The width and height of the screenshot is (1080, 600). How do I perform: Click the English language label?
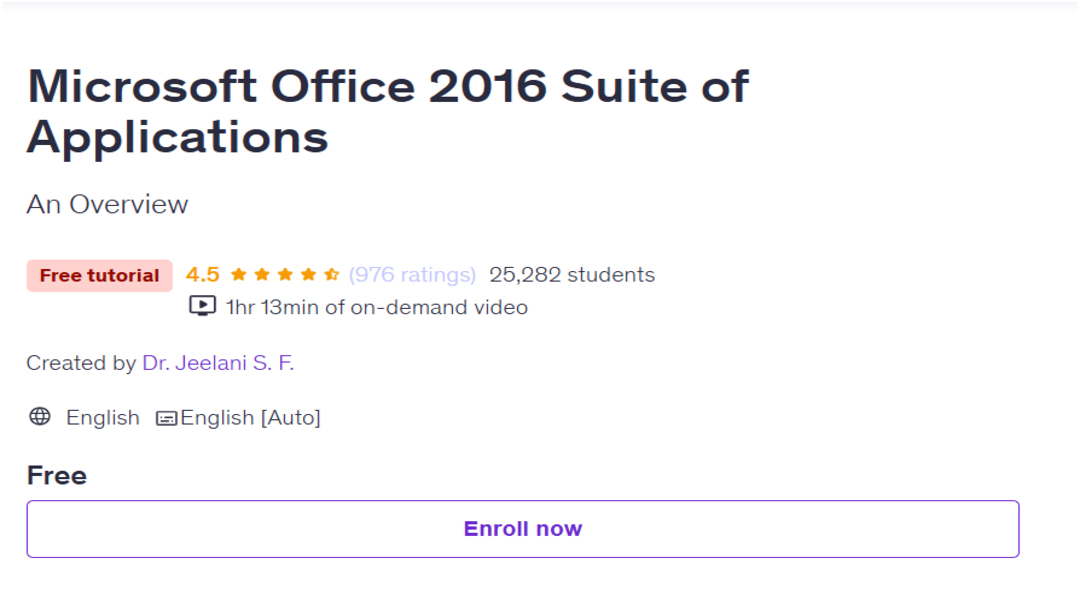[103, 417]
